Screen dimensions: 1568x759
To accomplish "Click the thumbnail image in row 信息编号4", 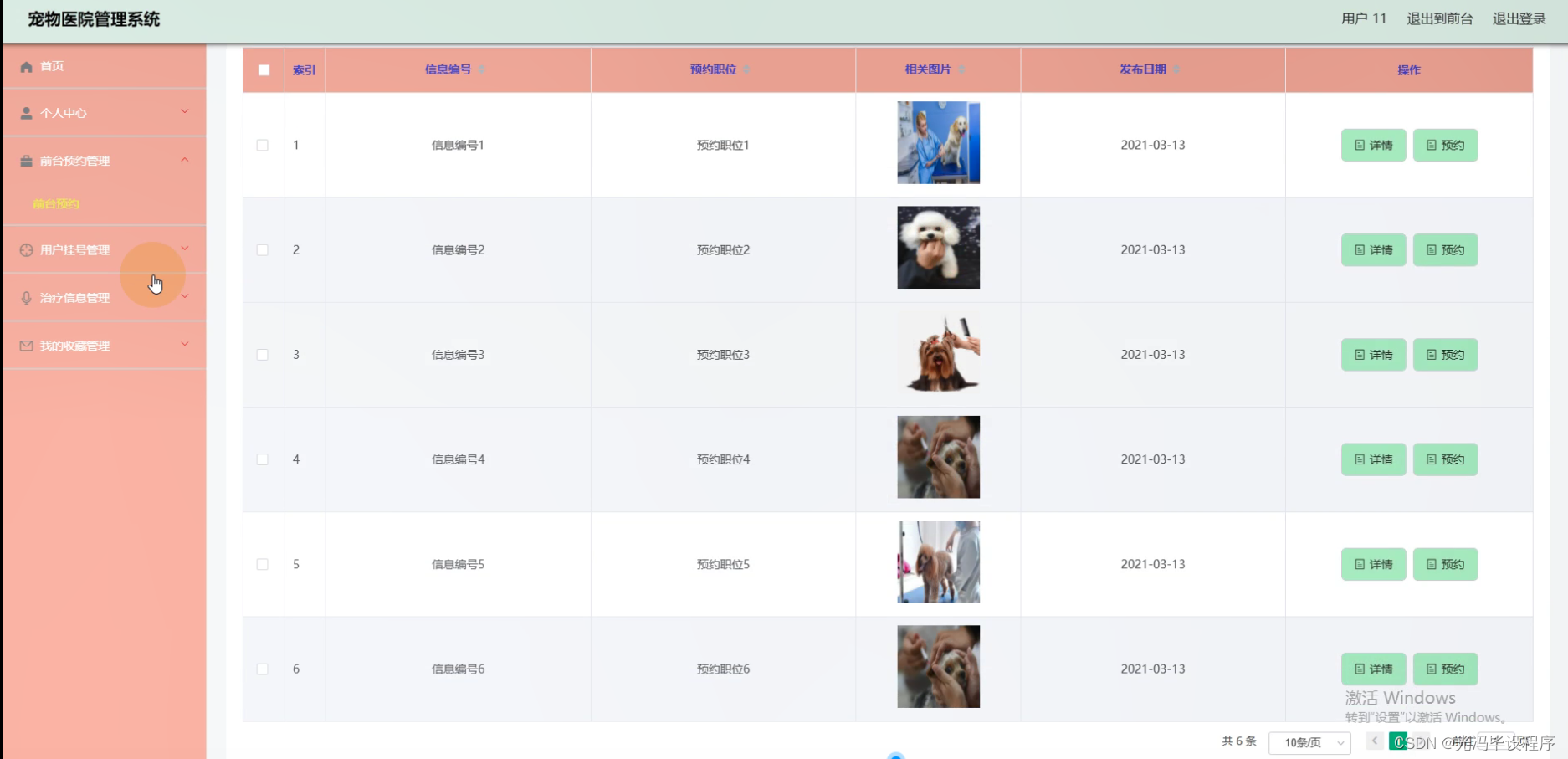I will coord(939,457).
